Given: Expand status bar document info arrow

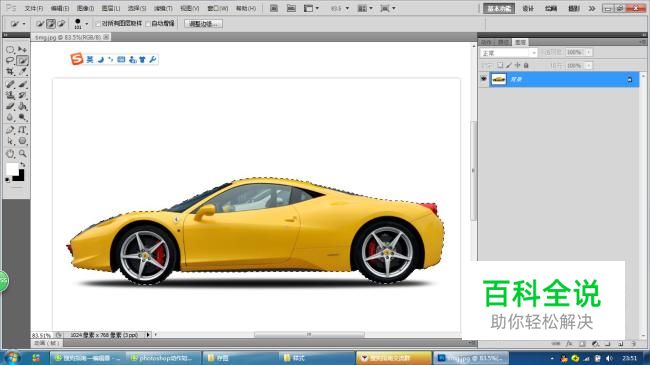Looking at the screenshot, I should click(148, 335).
